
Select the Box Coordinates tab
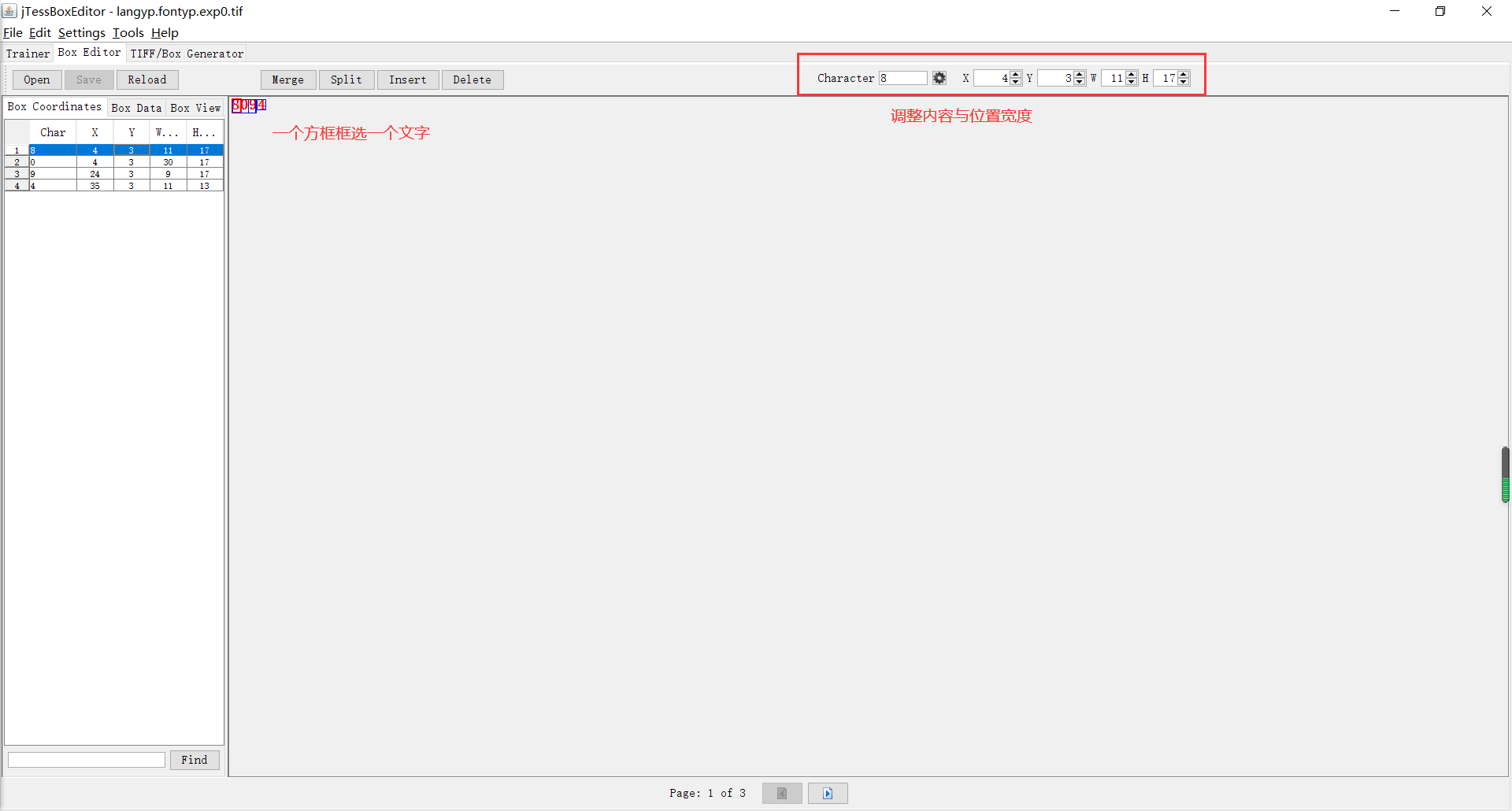coord(55,107)
